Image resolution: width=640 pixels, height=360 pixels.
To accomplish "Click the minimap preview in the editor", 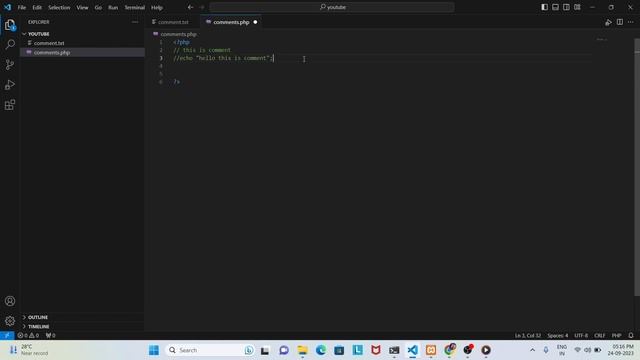I will pyautogui.click(x=602, y=40).
